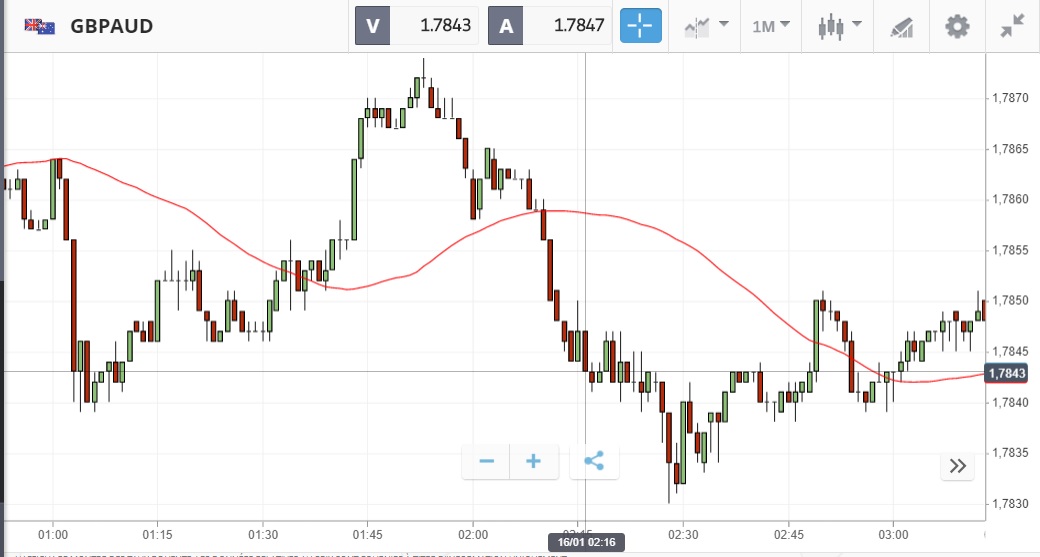Click the 1,7843 current price label
The height and width of the screenshot is (557, 1040).
pos(1006,373)
